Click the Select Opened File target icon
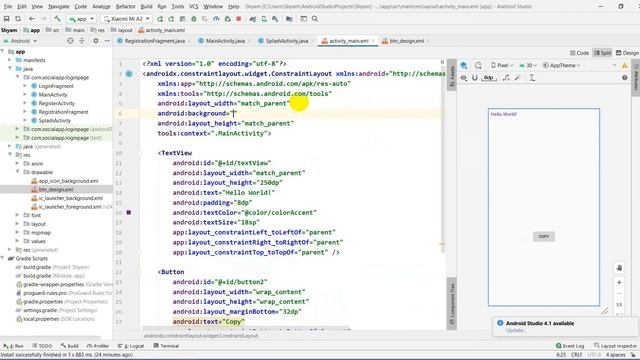 [x=70, y=41]
